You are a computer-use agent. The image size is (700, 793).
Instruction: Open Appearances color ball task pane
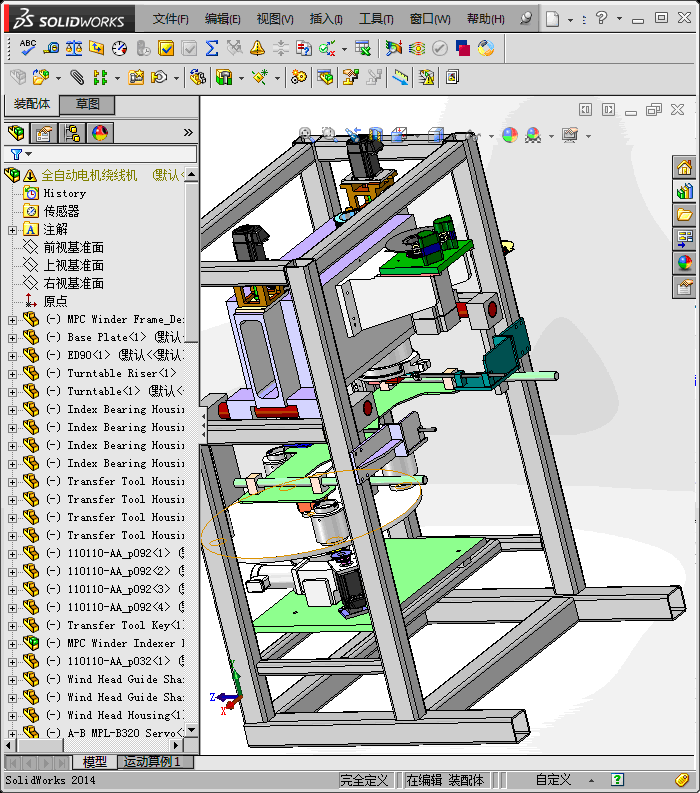pyautogui.click(x=684, y=263)
